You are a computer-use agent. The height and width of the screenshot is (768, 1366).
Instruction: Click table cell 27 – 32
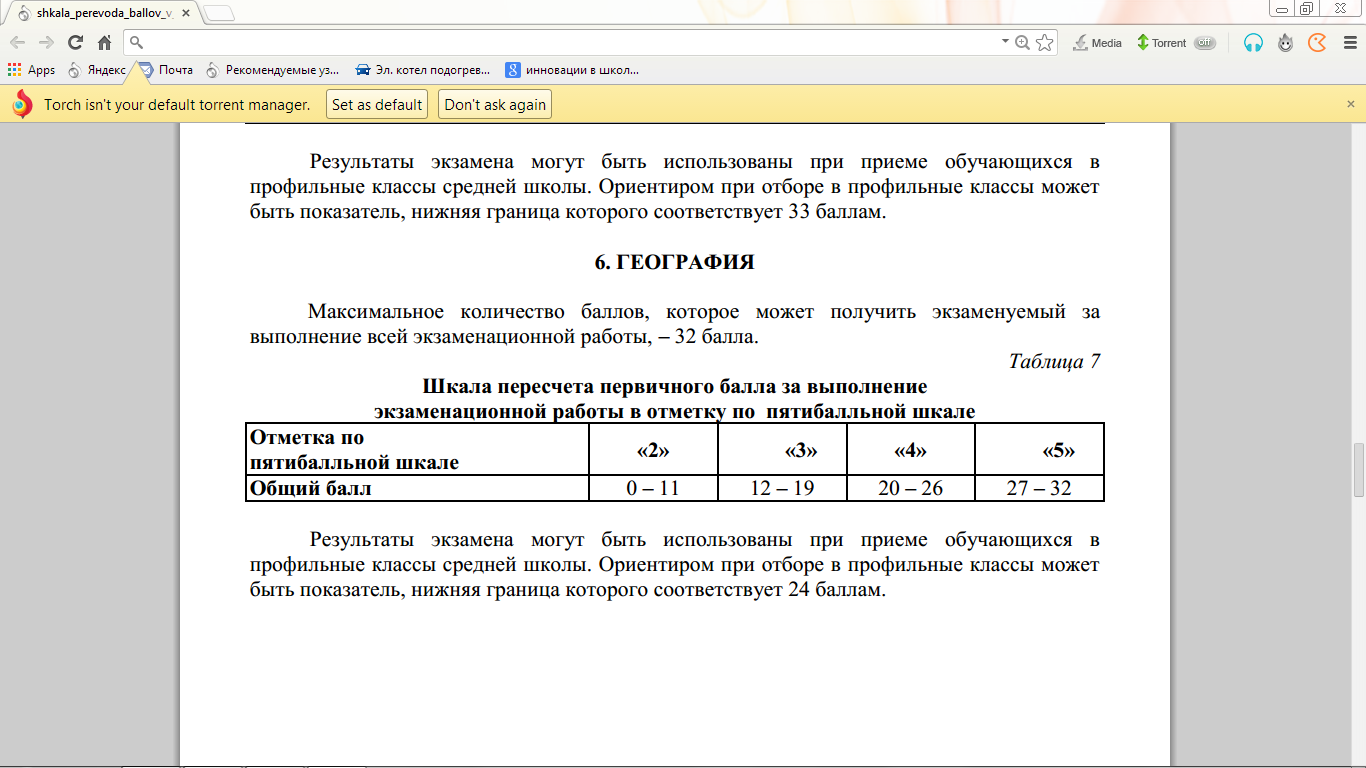pyautogui.click(x=1039, y=488)
